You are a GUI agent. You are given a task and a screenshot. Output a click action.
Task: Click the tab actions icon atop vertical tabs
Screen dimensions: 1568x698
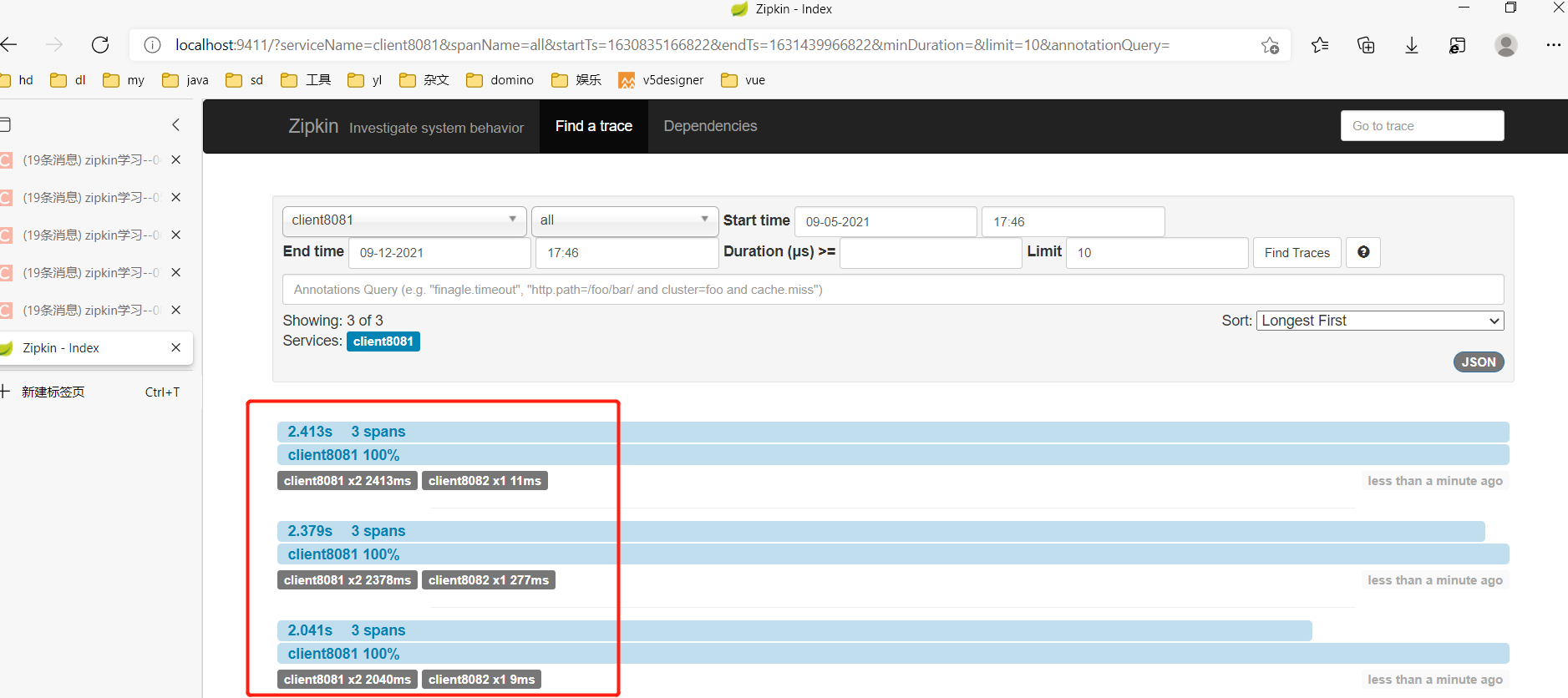click(4, 124)
